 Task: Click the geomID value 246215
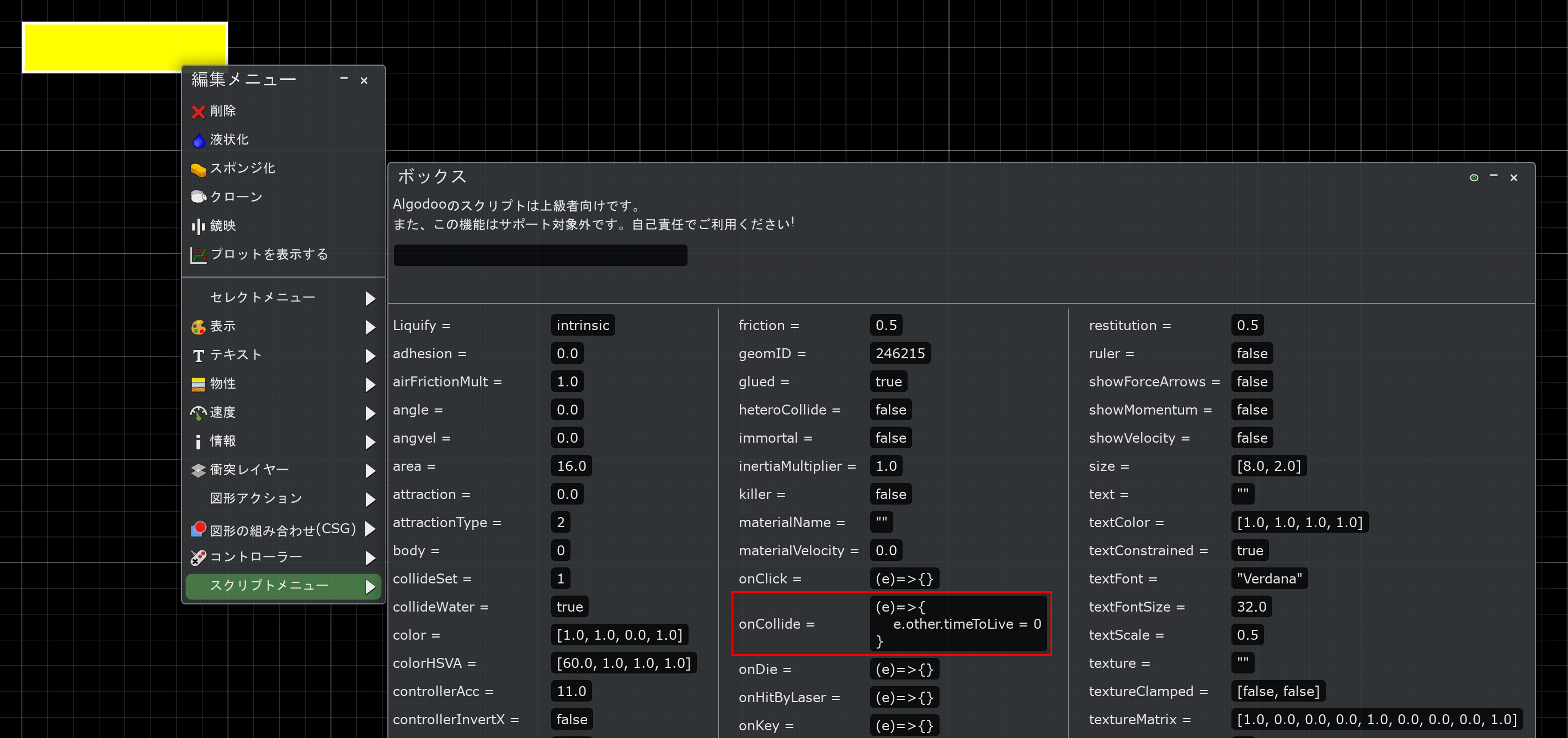coord(900,354)
